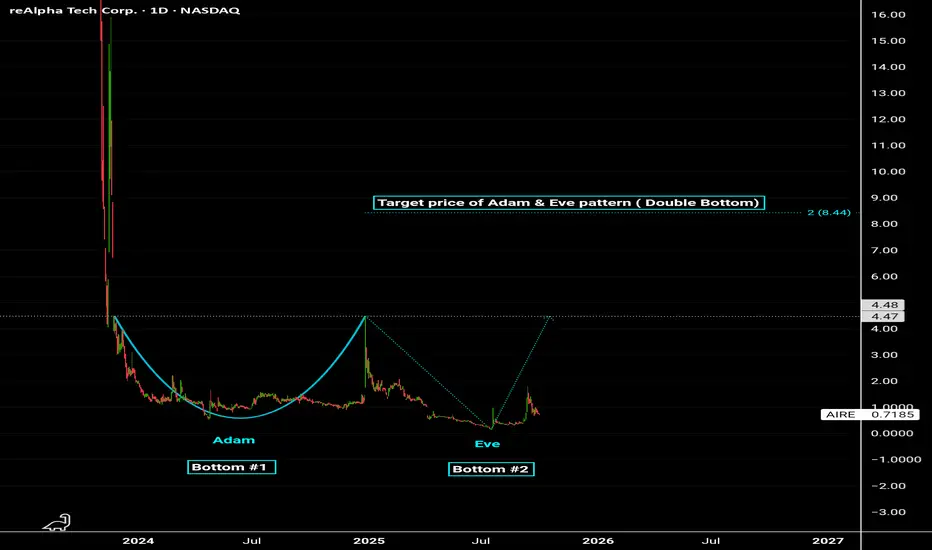Select the '2 (8.44)' target level label
Screen dimensions: 932x550
coord(829,212)
